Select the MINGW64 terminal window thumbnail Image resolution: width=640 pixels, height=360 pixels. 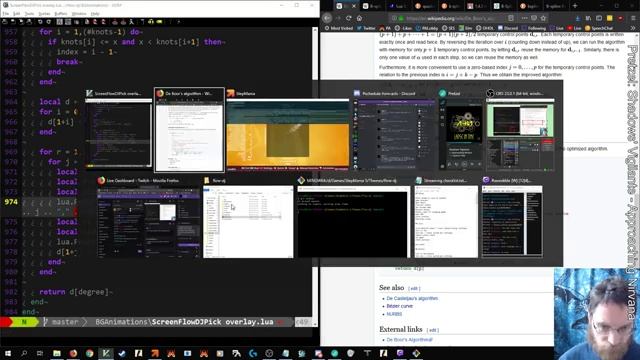(x=353, y=218)
